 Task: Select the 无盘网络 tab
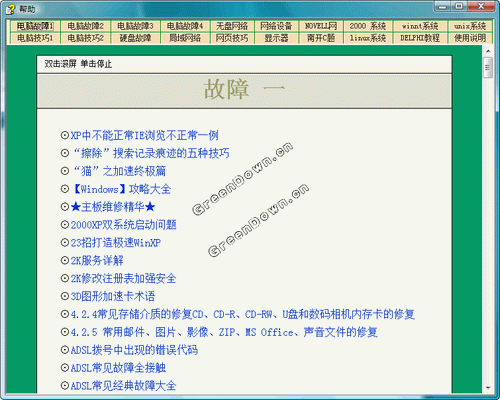[232, 26]
